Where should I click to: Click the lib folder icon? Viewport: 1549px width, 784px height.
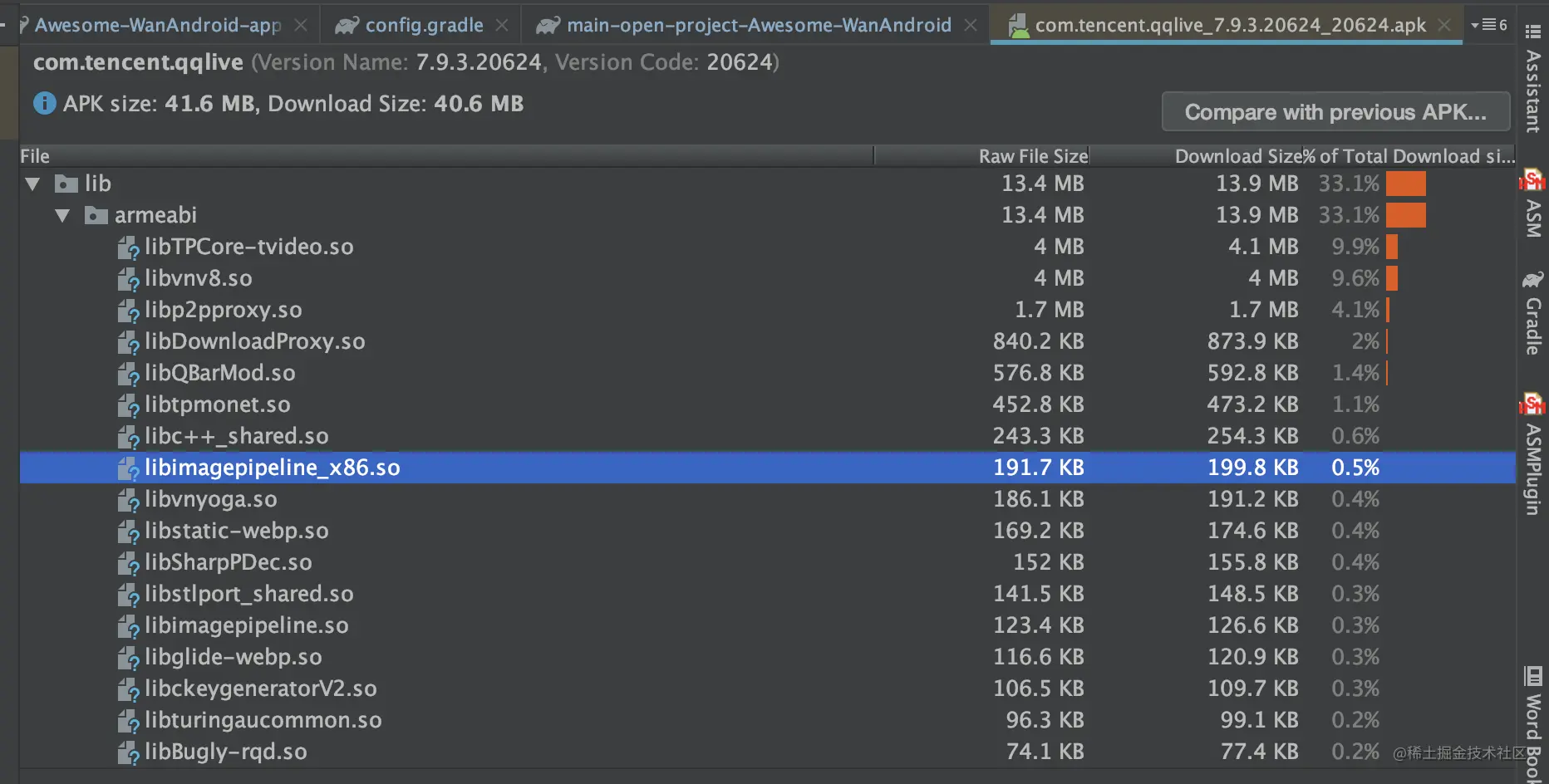pyautogui.click(x=66, y=184)
